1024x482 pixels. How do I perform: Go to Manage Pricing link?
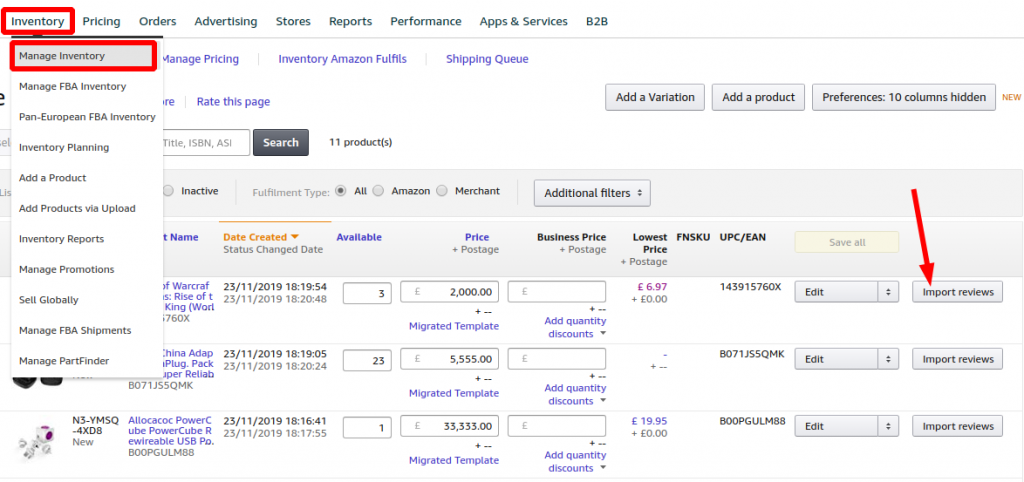pos(200,59)
